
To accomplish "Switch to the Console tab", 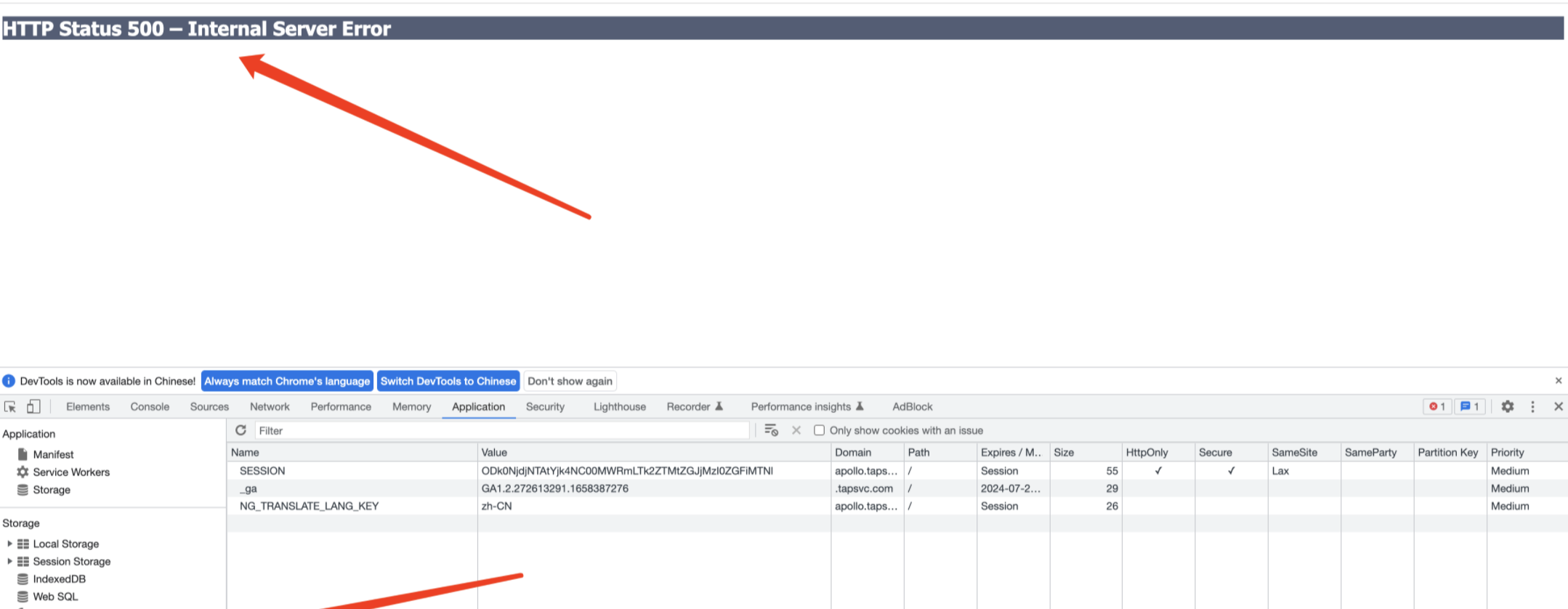I will (x=150, y=407).
